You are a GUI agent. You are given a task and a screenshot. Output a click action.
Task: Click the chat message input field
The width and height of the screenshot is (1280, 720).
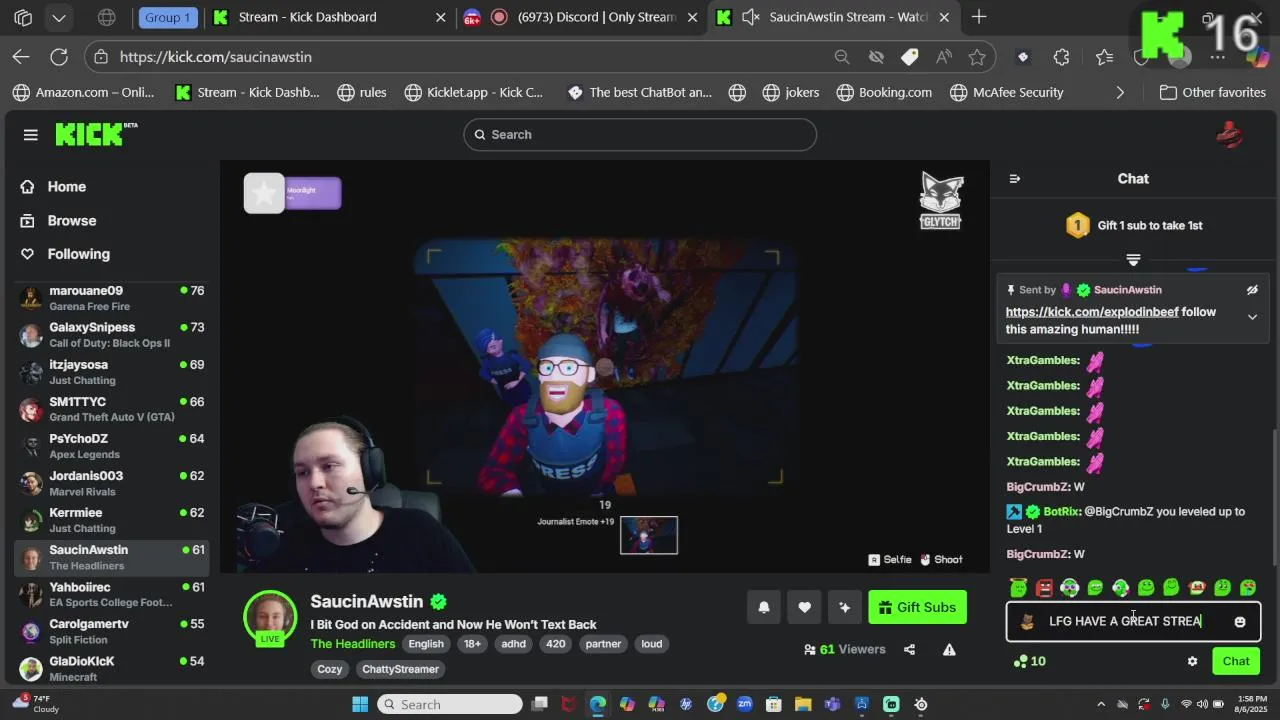coord(1133,621)
